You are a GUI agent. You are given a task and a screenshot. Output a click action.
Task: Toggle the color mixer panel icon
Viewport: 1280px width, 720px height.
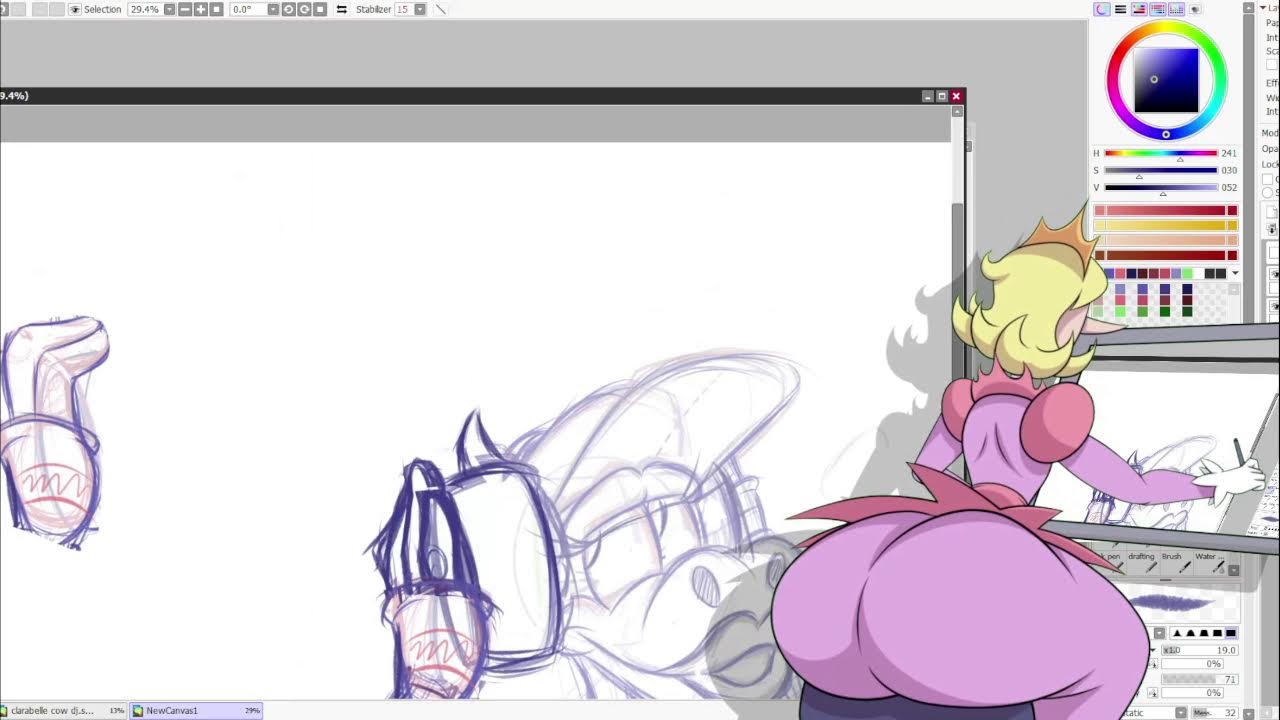[x=1158, y=9]
